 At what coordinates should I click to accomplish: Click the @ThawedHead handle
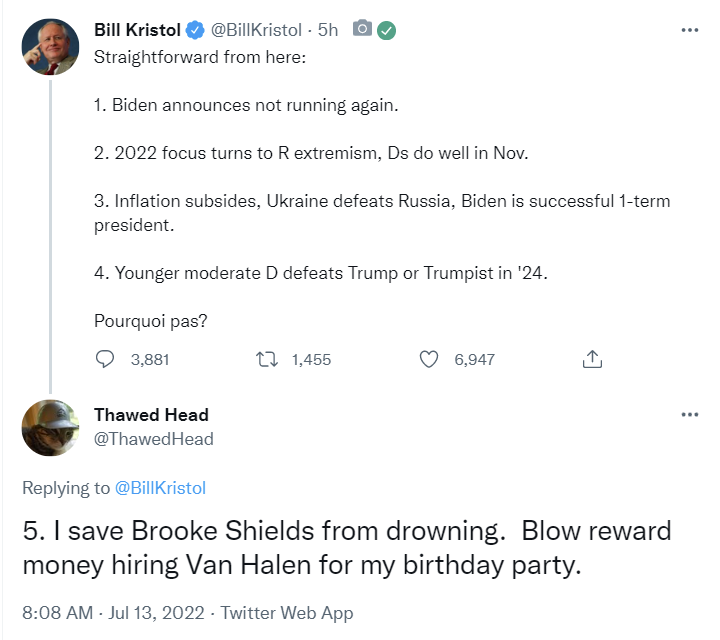(x=153, y=439)
